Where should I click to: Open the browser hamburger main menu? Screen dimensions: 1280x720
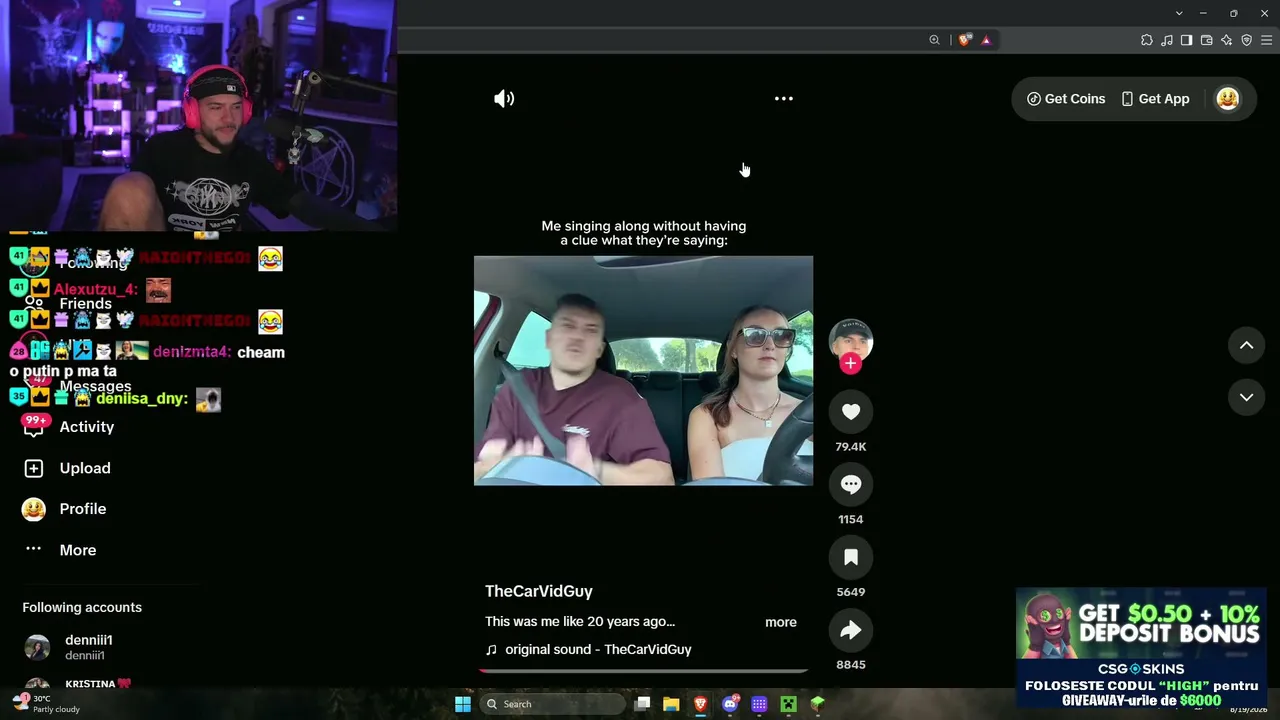(1267, 40)
